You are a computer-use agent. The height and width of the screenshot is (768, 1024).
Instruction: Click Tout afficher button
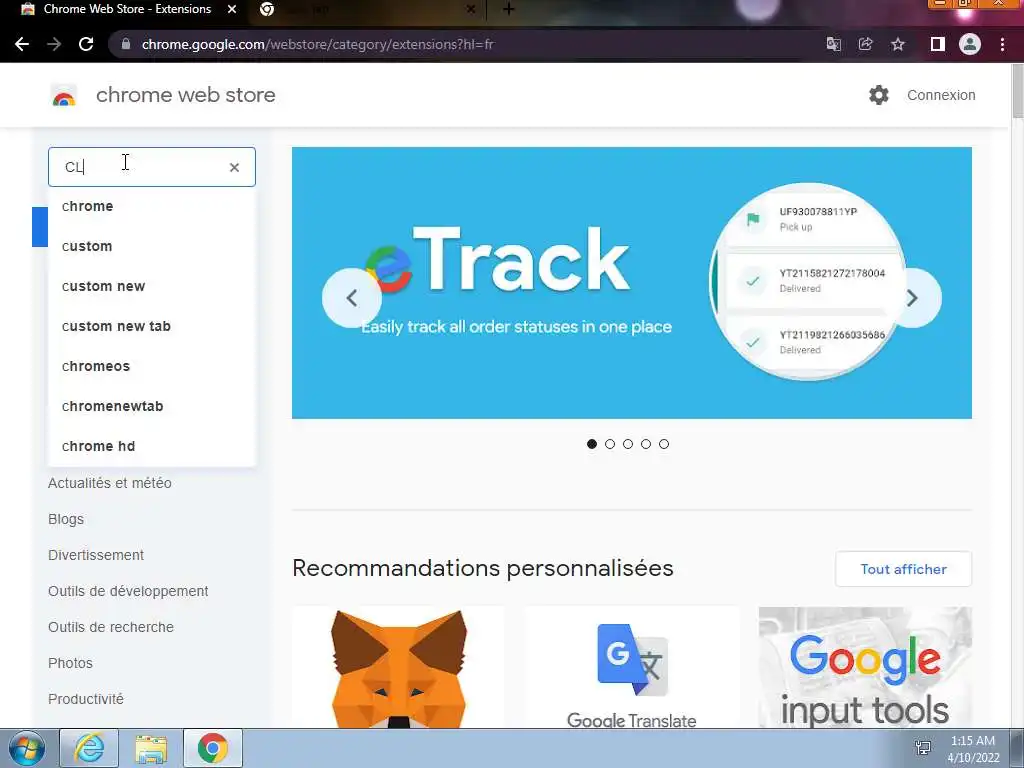click(903, 569)
